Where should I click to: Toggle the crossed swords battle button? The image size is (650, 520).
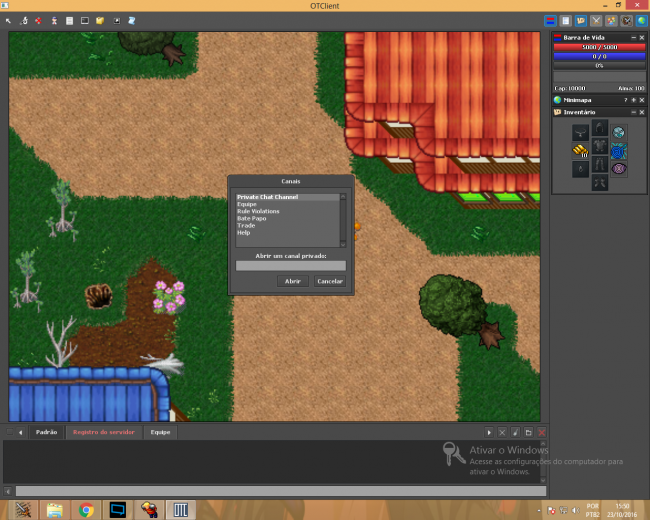coord(596,21)
